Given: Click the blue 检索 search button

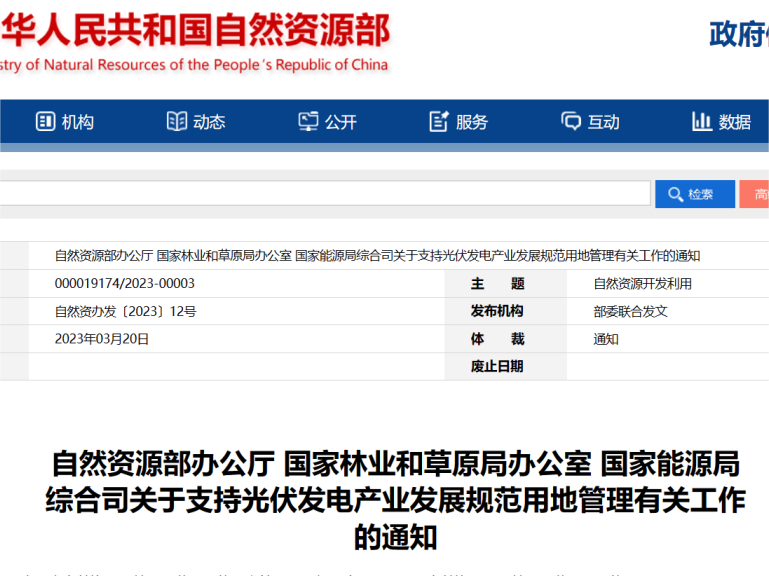Looking at the screenshot, I should (695, 194).
